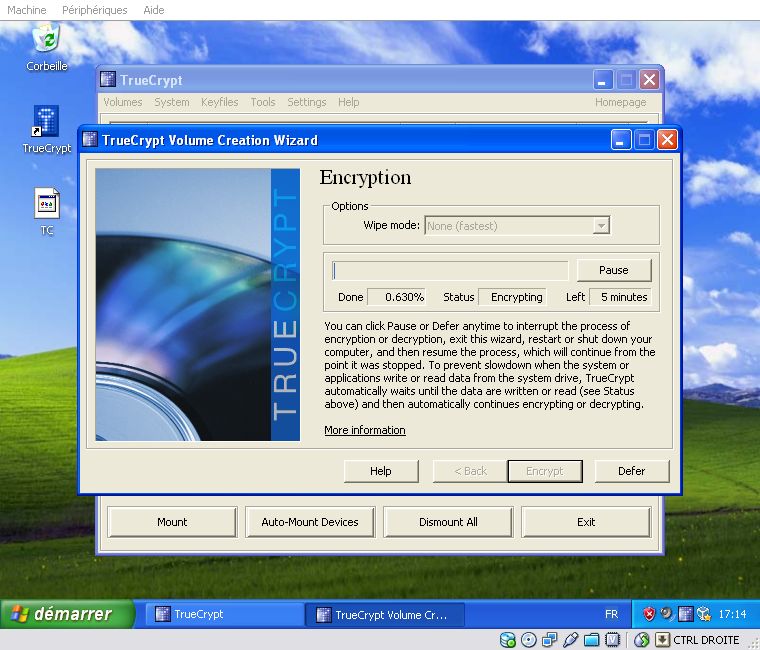Click the VirtualBox shared folders status icon
Screen dimensions: 760x650
coord(591,640)
